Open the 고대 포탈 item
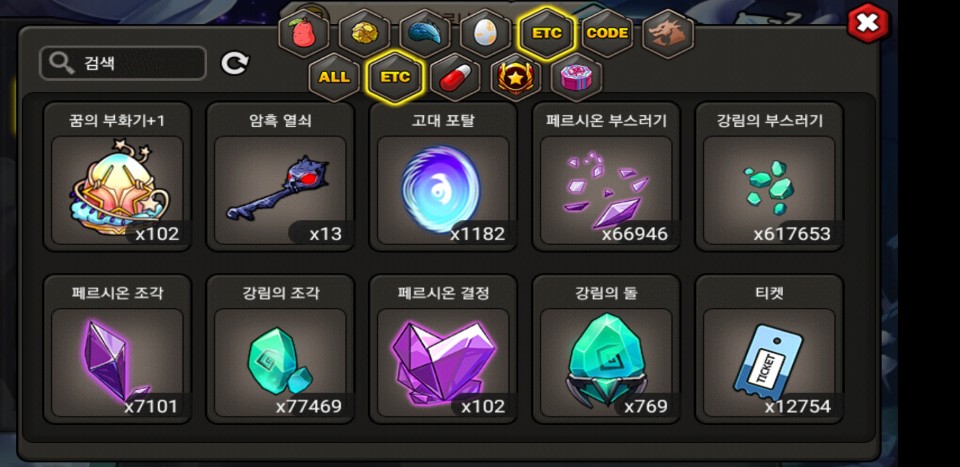The image size is (960, 467). pos(443,176)
